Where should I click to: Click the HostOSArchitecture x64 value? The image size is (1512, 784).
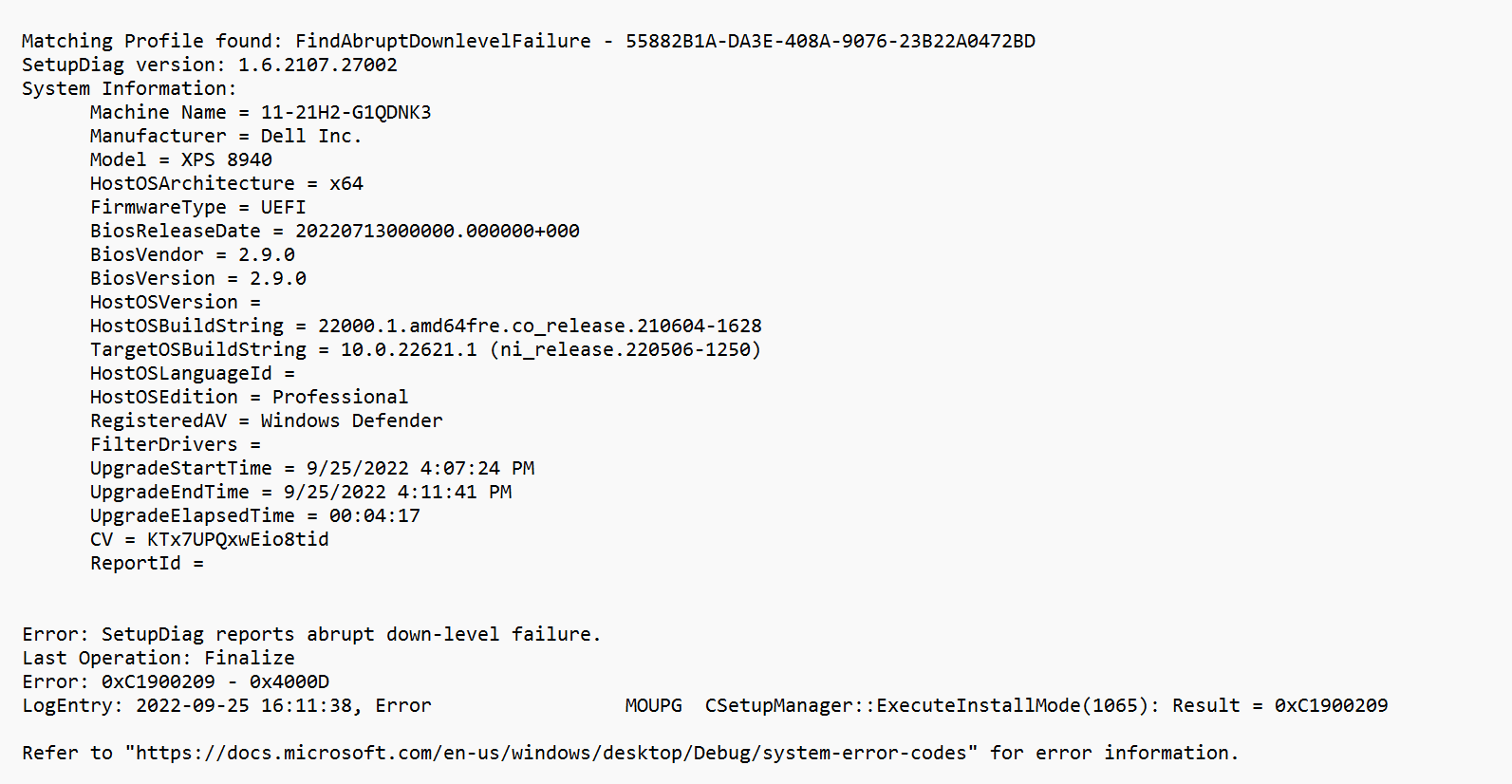(346, 183)
